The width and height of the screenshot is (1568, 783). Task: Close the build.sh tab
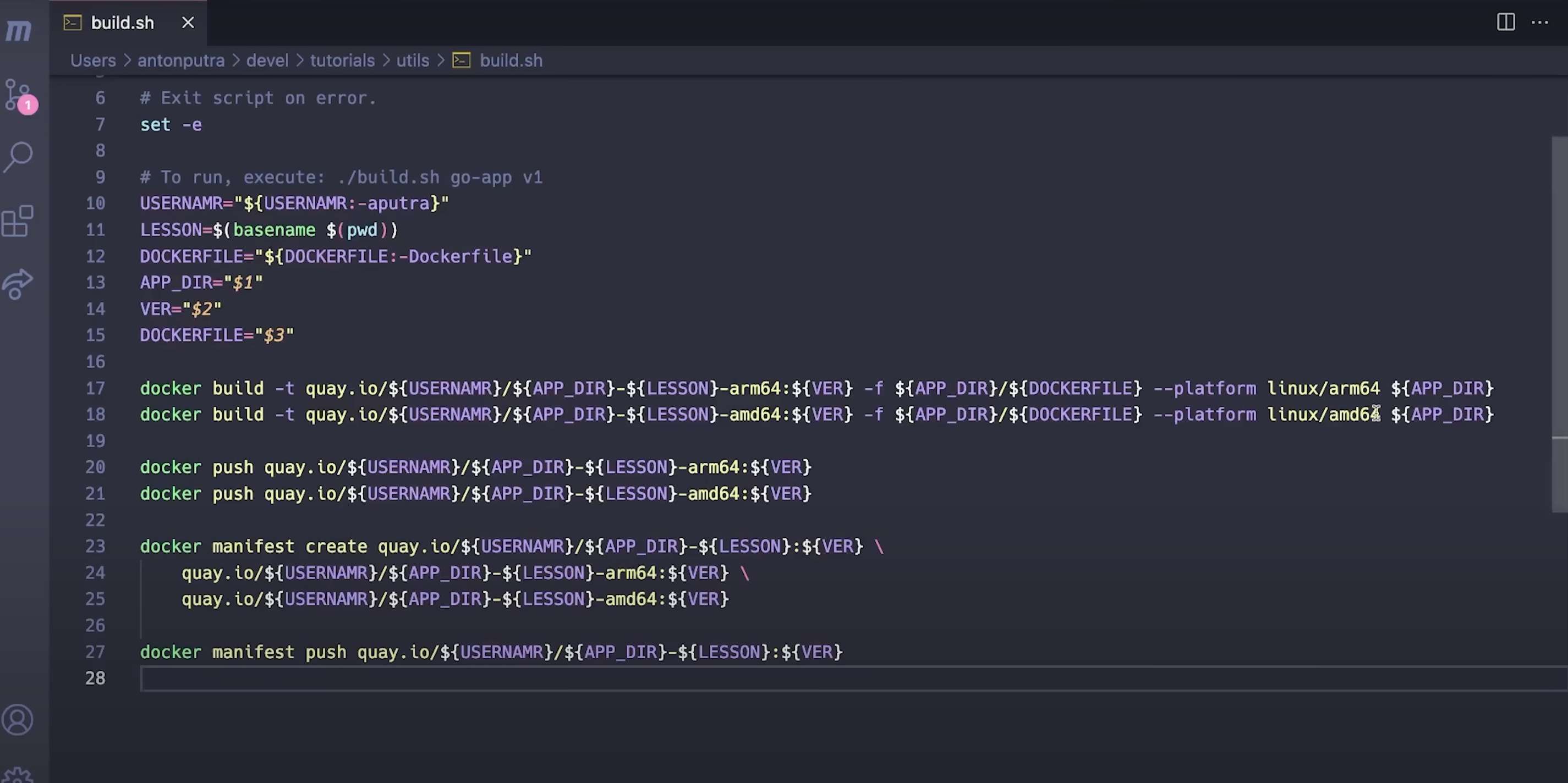pos(188,23)
